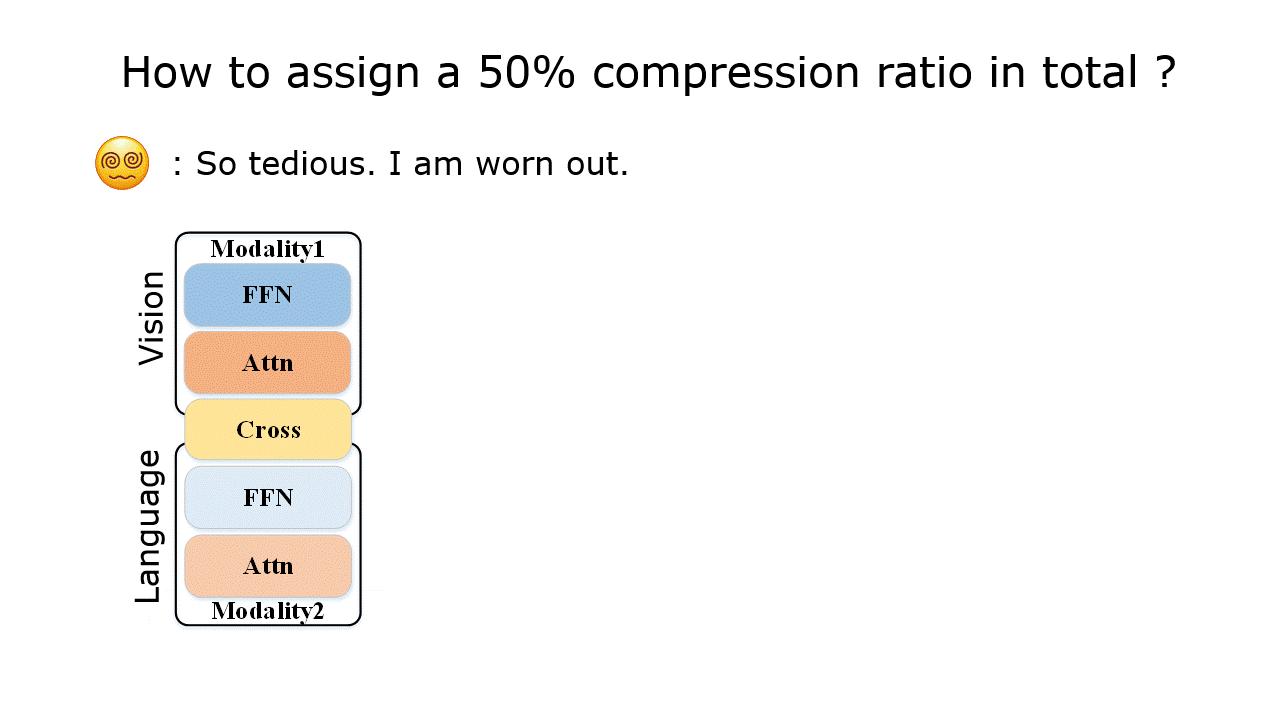Click the "50%" figure in the title

pyautogui.click(x=526, y=73)
